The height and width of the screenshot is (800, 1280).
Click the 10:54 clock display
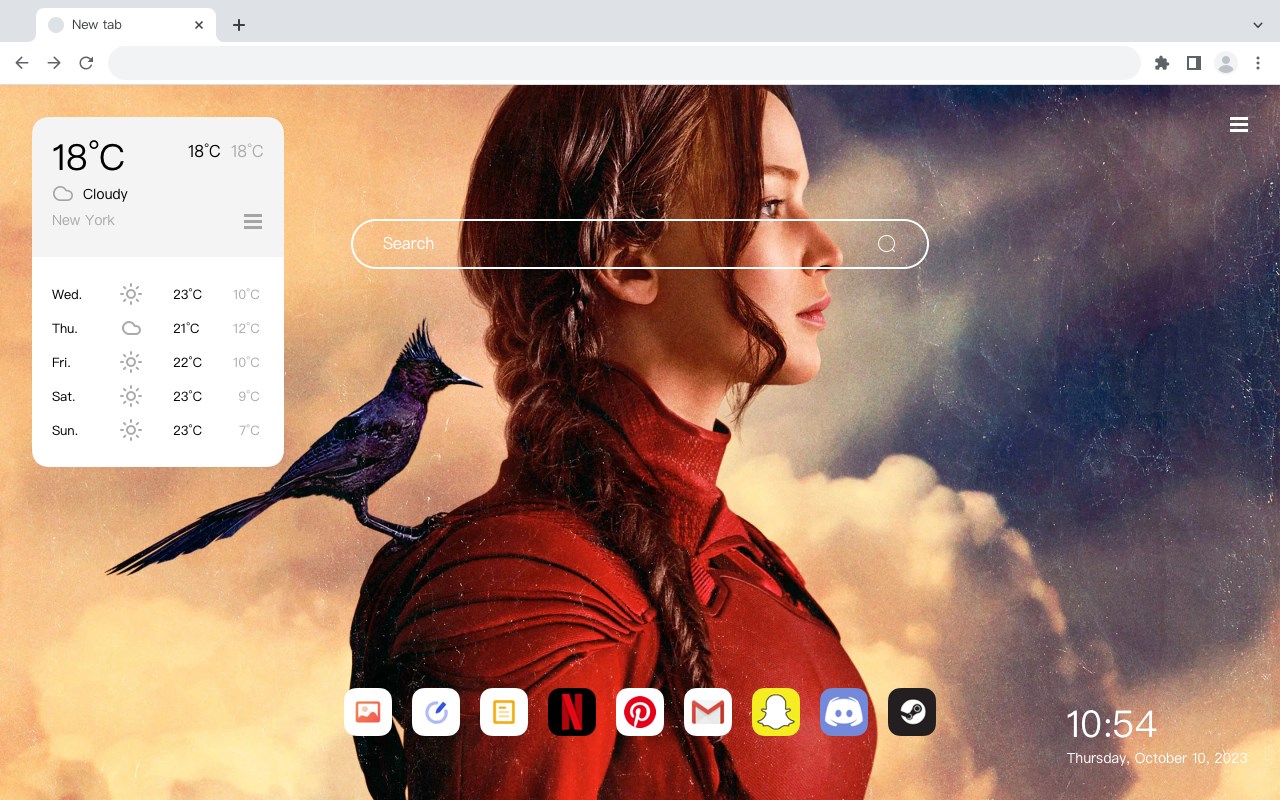click(x=1111, y=724)
